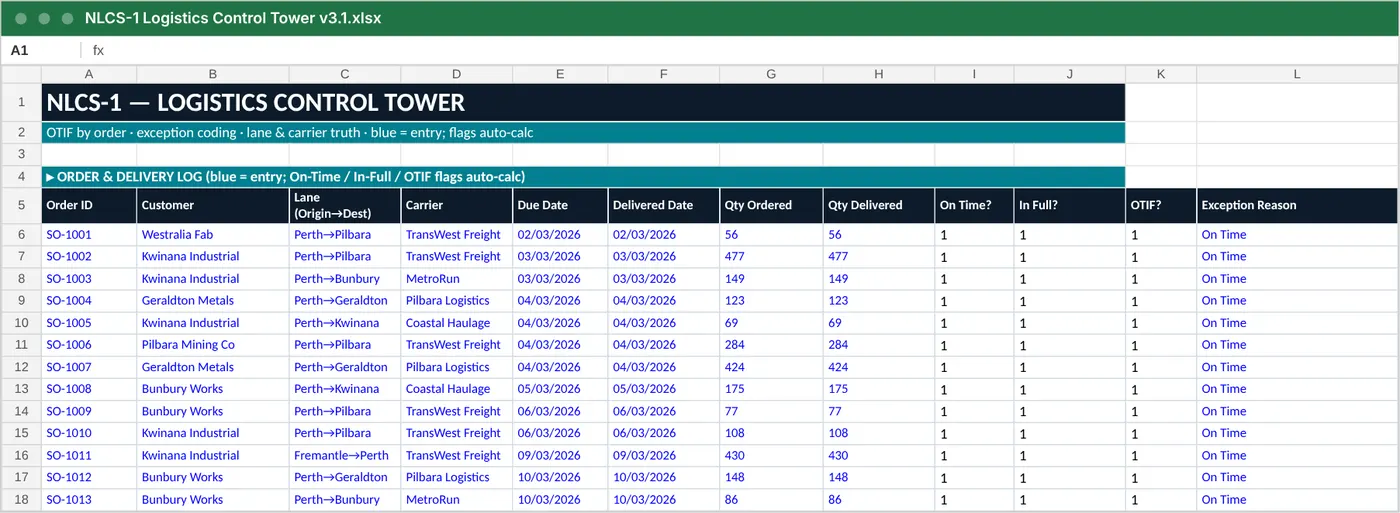Select column B header

tap(213, 74)
